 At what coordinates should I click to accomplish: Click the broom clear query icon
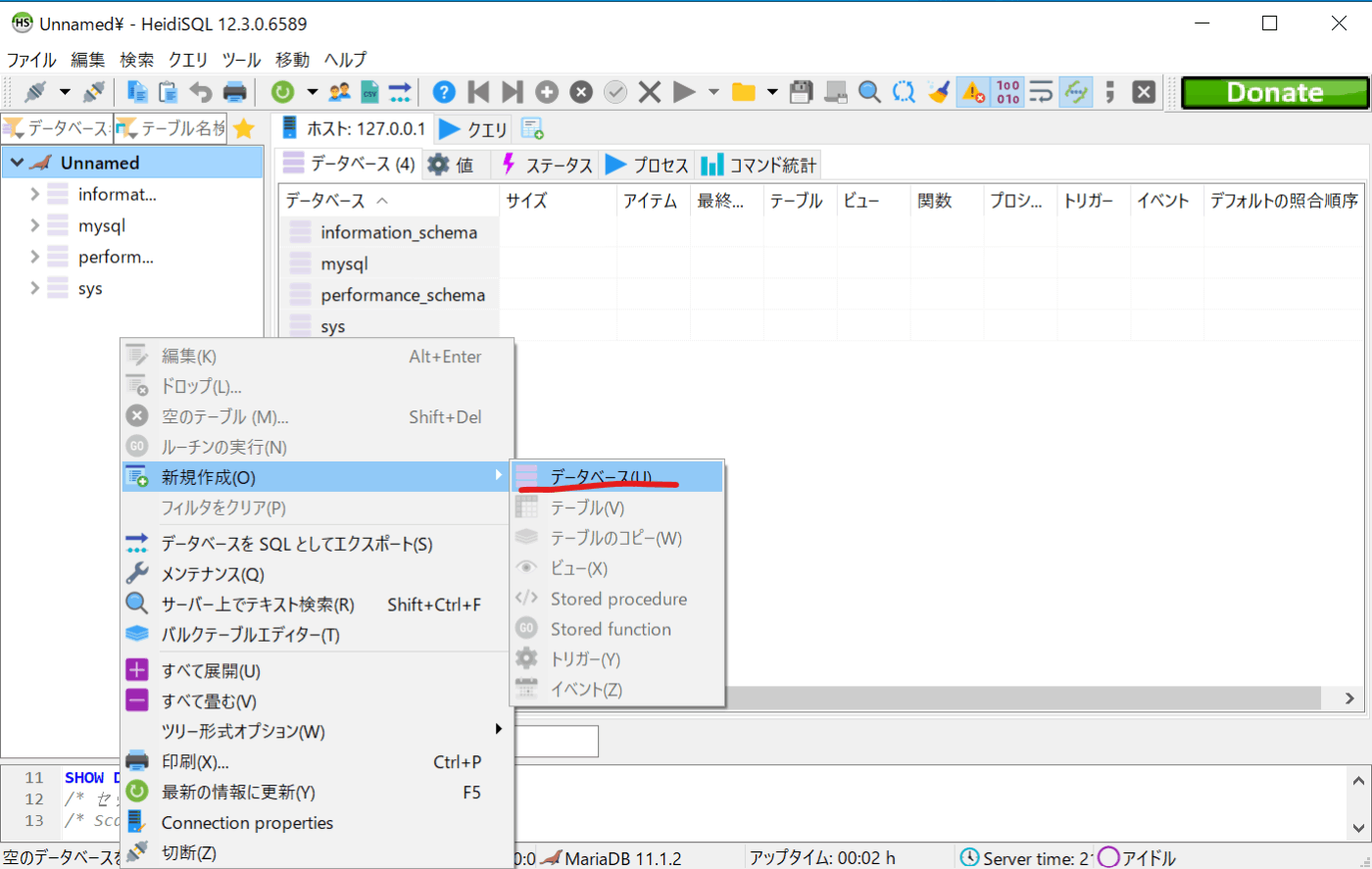[x=938, y=92]
